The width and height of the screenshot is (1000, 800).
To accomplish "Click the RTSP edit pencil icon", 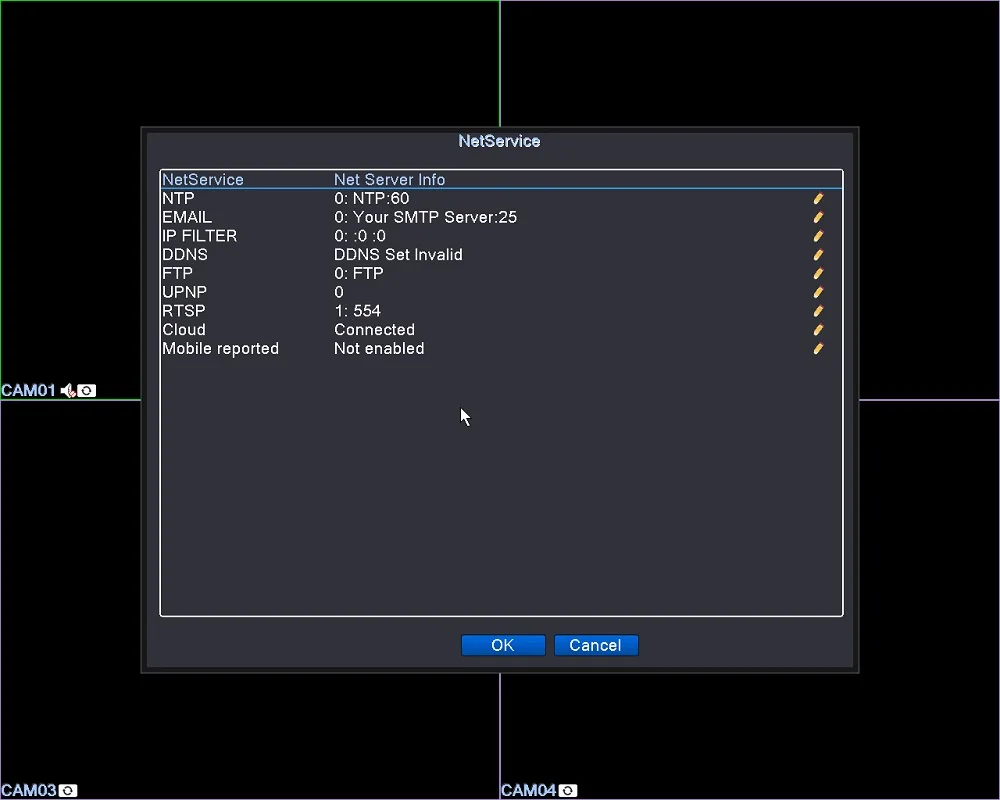I will click(818, 311).
